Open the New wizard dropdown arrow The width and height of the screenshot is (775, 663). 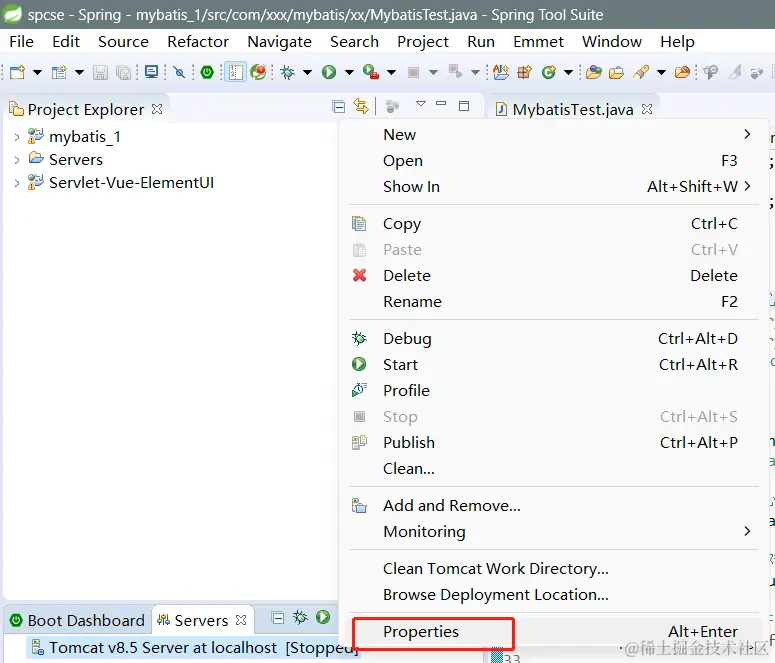[37, 73]
